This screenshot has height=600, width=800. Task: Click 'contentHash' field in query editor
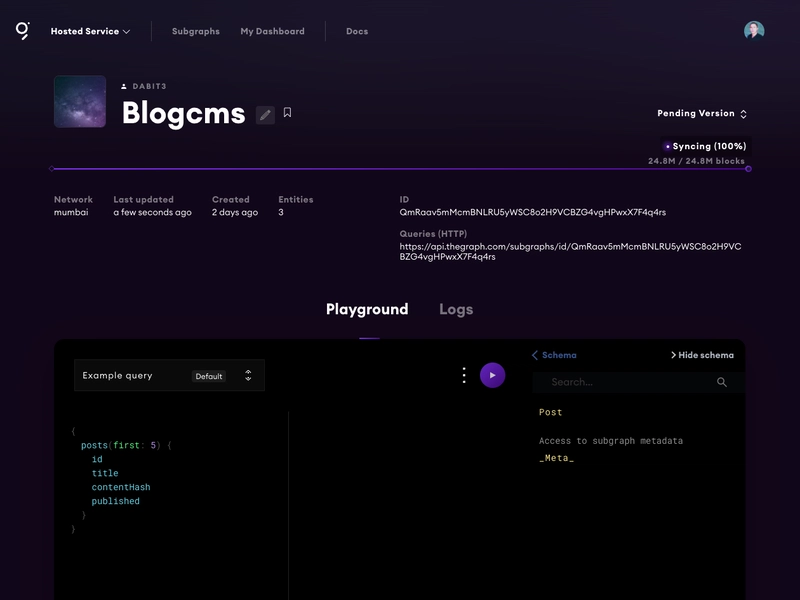point(121,487)
